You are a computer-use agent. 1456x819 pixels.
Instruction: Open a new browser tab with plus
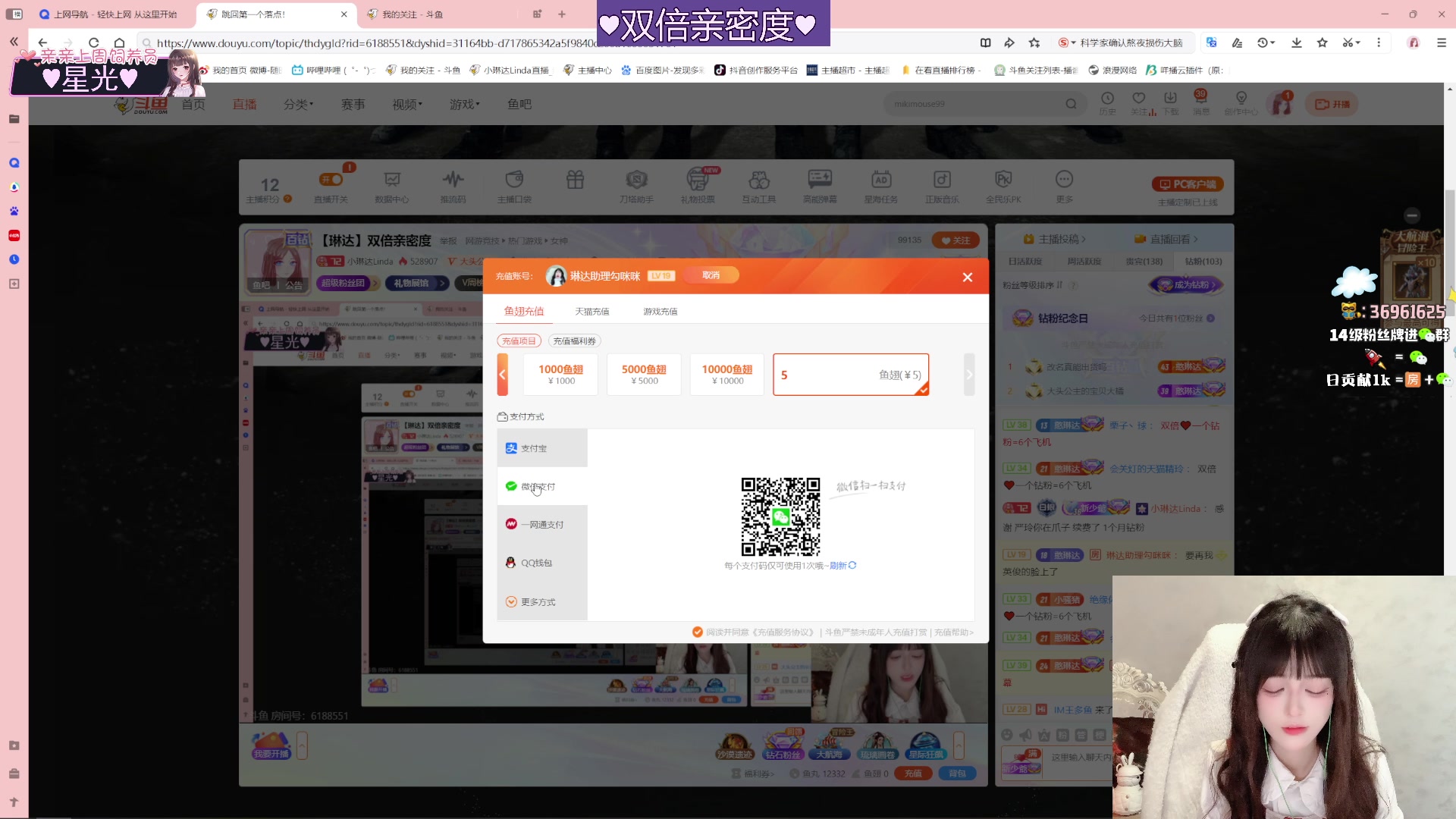point(562,14)
